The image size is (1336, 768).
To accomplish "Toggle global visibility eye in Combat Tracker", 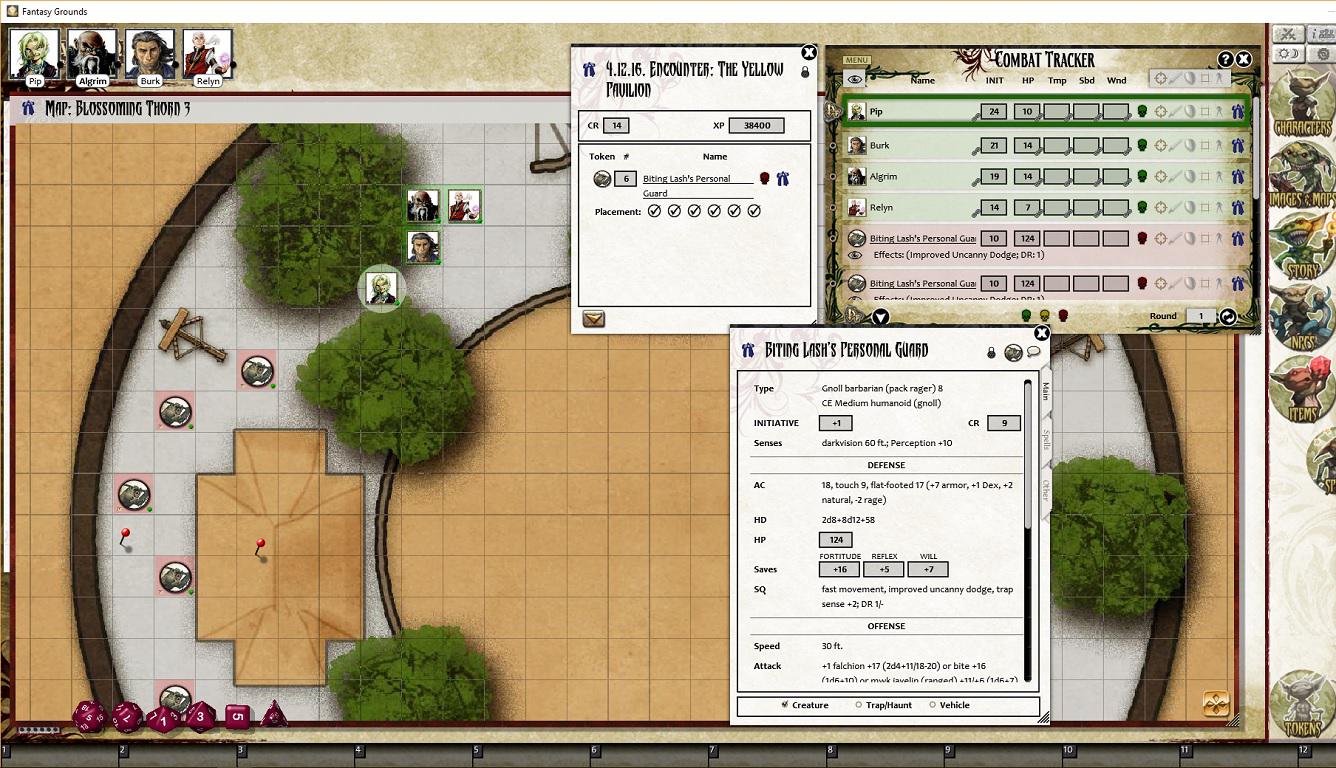I will [x=855, y=80].
